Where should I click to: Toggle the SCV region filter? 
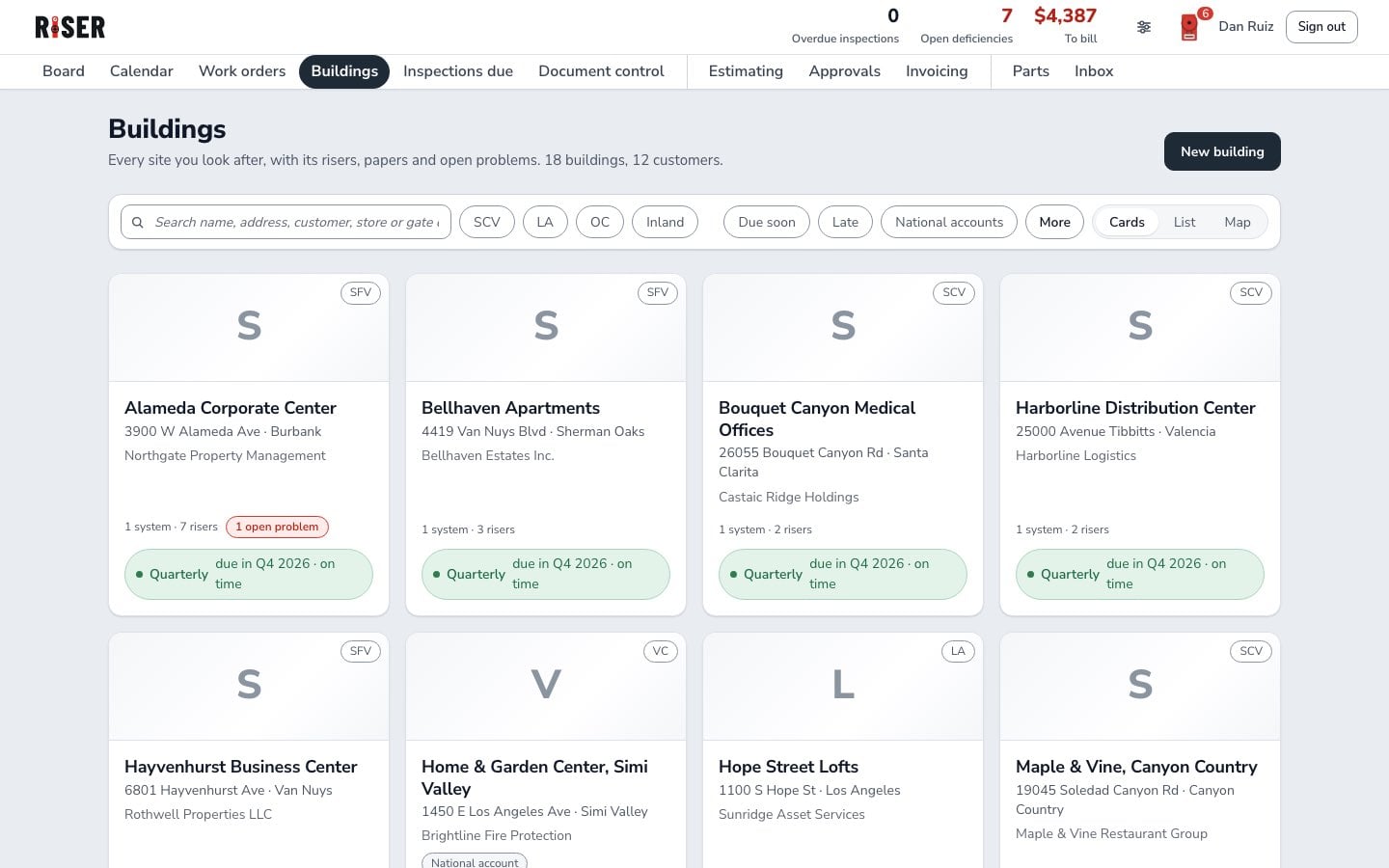pyautogui.click(x=487, y=222)
